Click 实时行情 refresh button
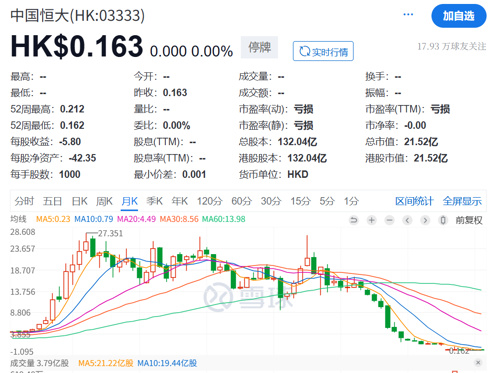The height and width of the screenshot is (373, 500). (x=323, y=51)
